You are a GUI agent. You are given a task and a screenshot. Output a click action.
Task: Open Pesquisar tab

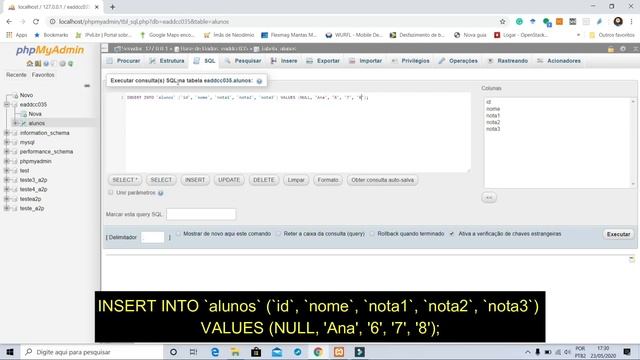[243, 61]
